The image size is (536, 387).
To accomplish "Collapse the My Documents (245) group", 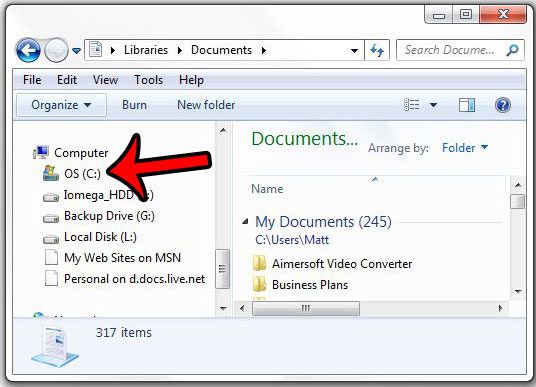I will point(245,222).
